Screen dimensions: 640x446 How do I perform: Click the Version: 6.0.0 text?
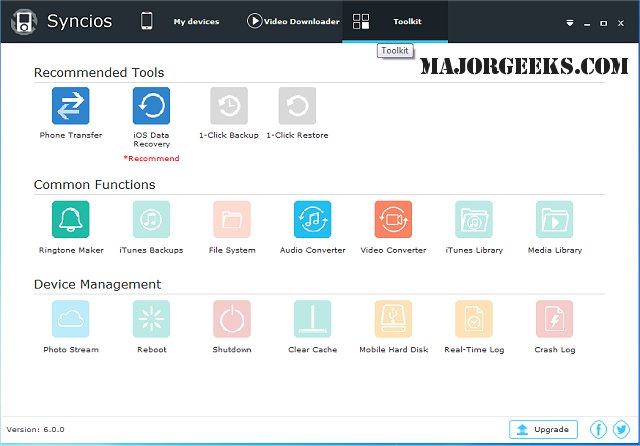click(36, 429)
